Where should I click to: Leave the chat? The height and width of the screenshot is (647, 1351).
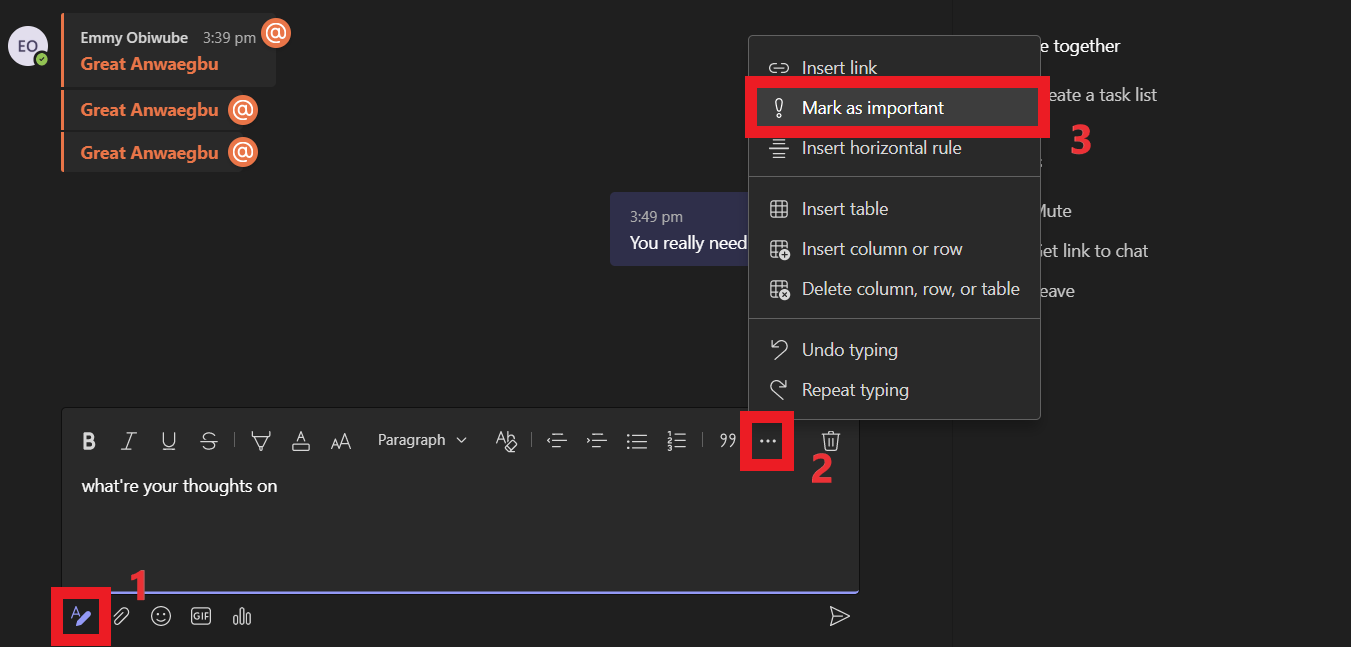tap(1060, 290)
